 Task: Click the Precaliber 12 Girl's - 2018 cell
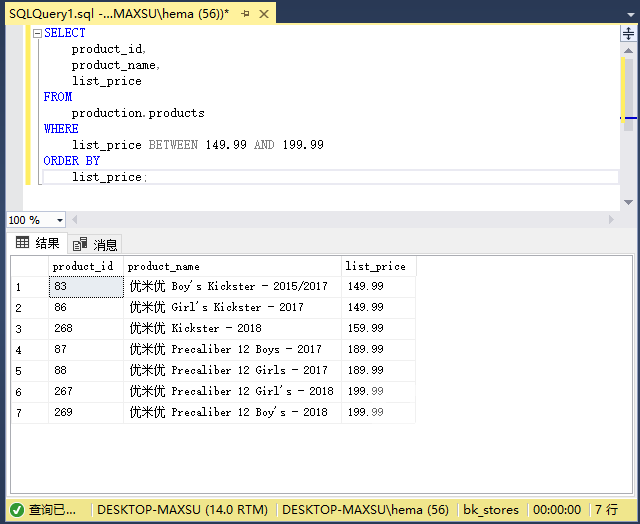(232, 392)
